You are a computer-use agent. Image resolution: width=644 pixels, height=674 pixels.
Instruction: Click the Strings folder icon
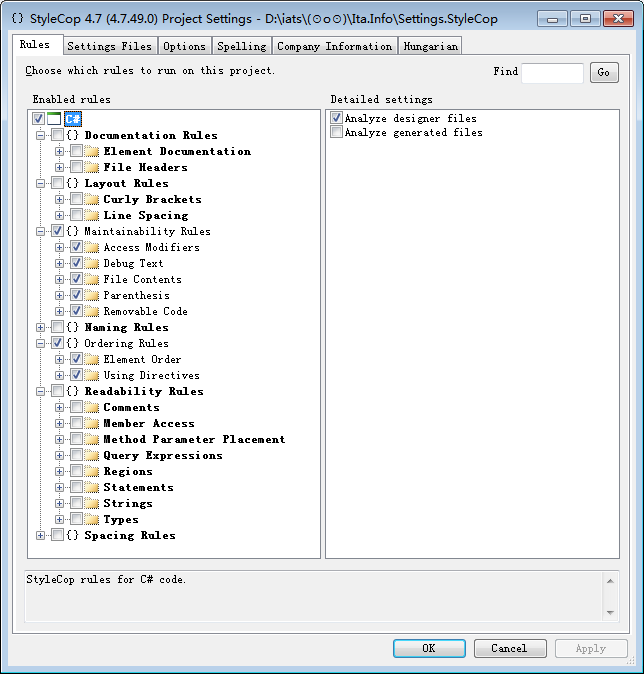pyautogui.click(x=92, y=503)
